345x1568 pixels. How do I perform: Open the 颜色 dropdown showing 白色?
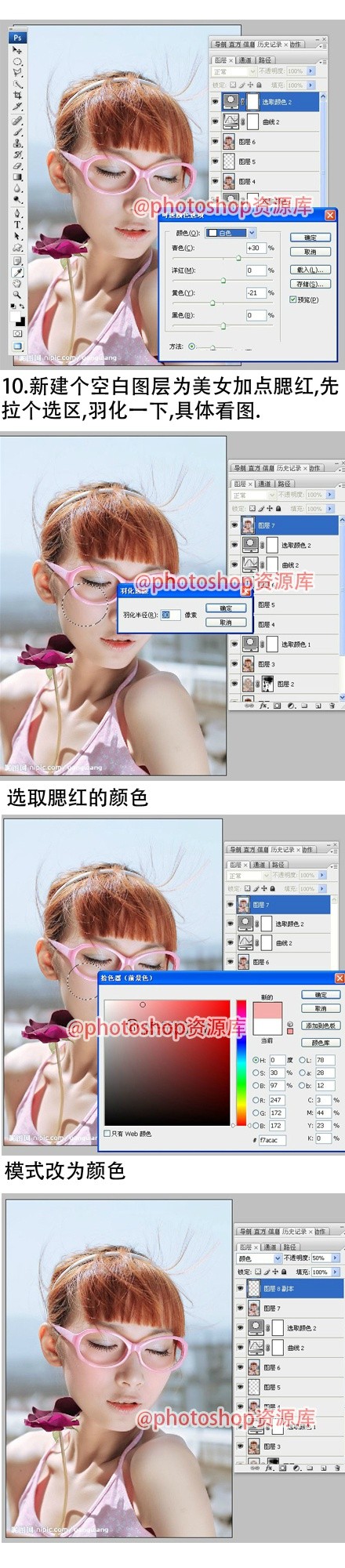pos(231,233)
